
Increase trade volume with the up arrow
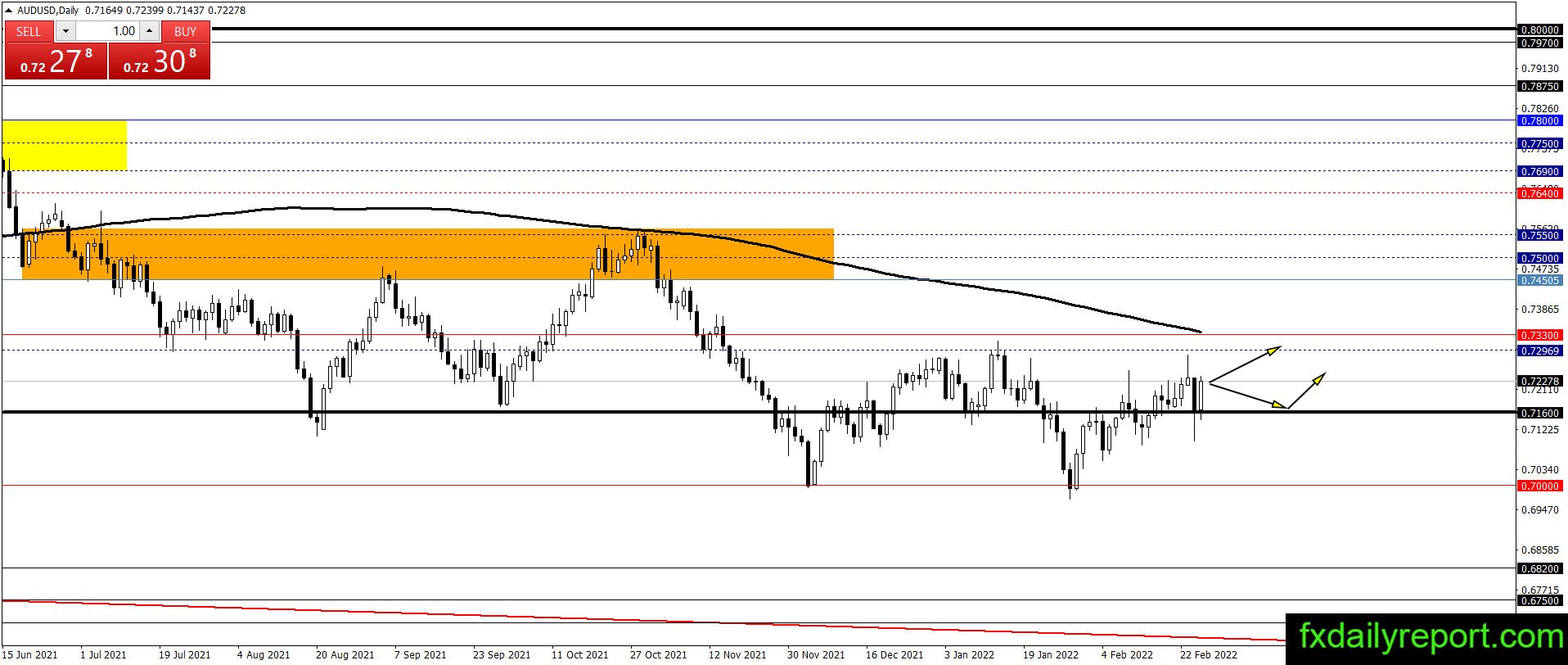149,31
